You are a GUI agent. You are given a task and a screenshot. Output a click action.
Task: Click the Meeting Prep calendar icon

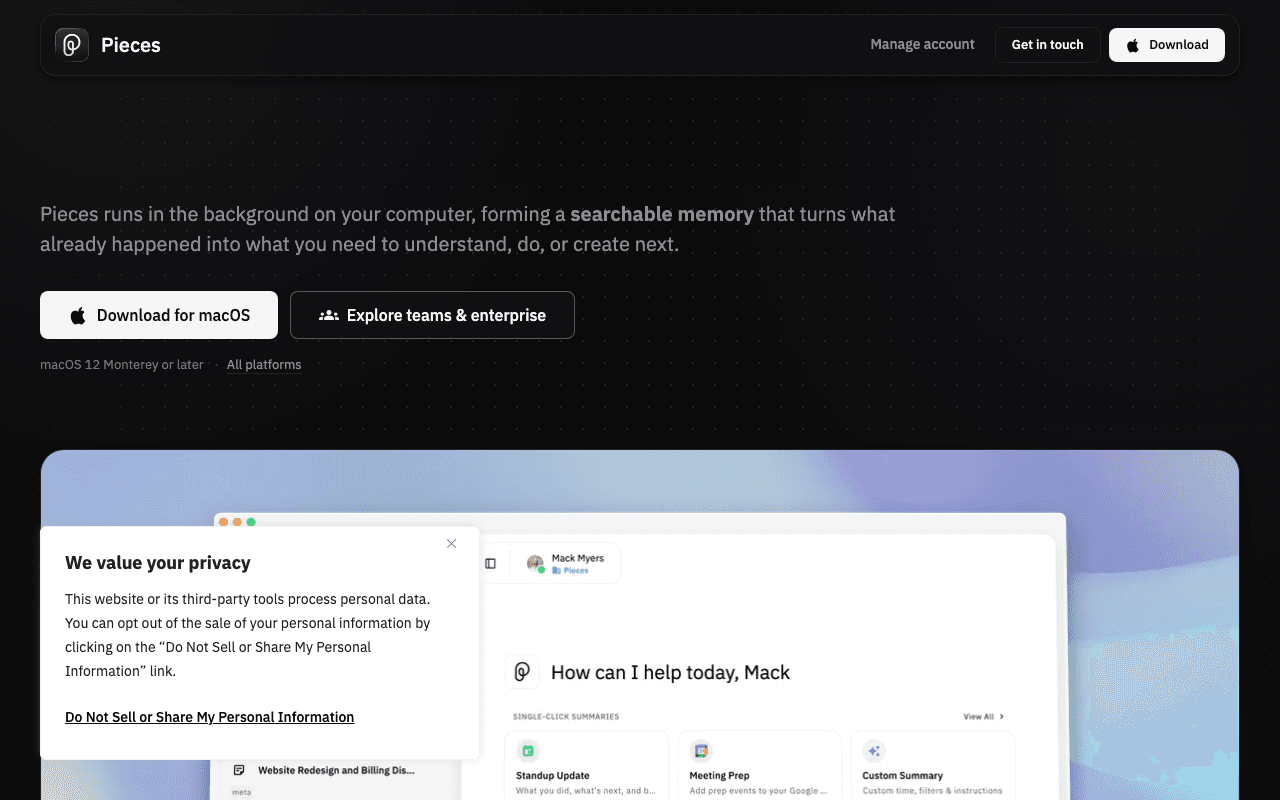(x=701, y=750)
